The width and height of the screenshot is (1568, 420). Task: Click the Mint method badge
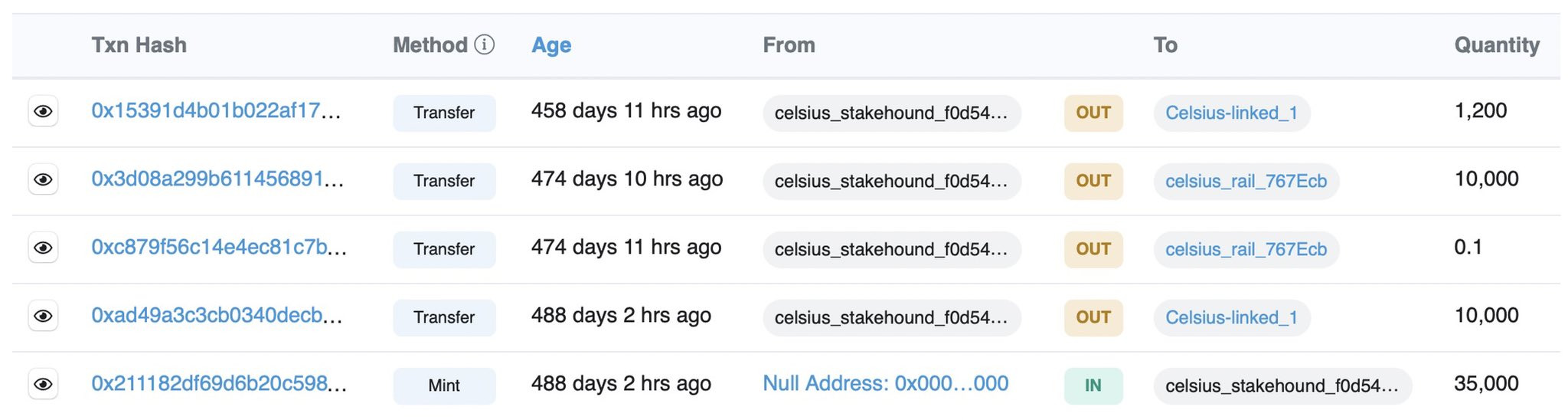(x=444, y=386)
